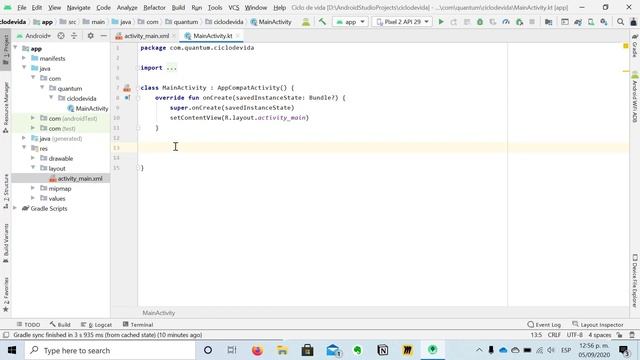
Task: Open the Favorites side panel
Action: click(6, 295)
